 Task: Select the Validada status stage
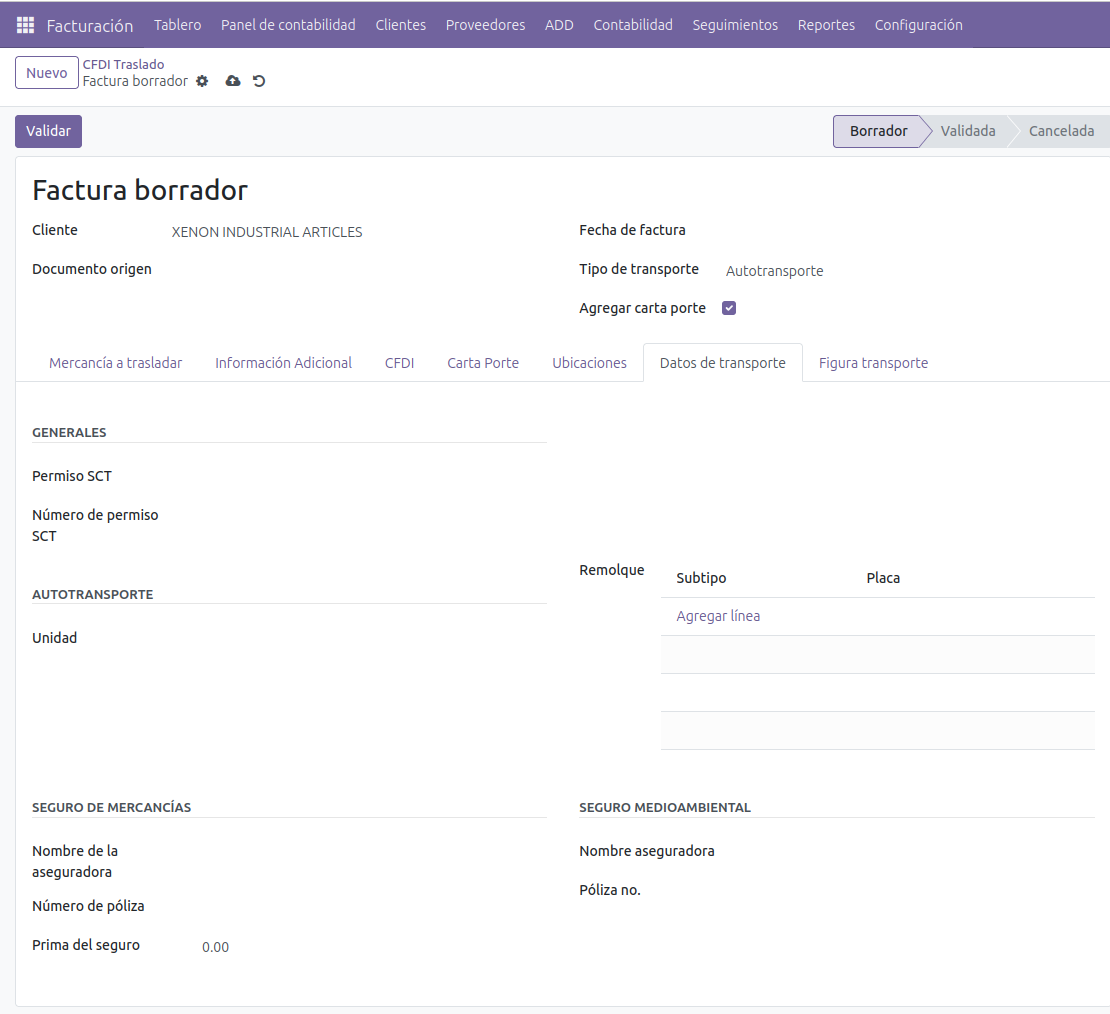coord(967,131)
